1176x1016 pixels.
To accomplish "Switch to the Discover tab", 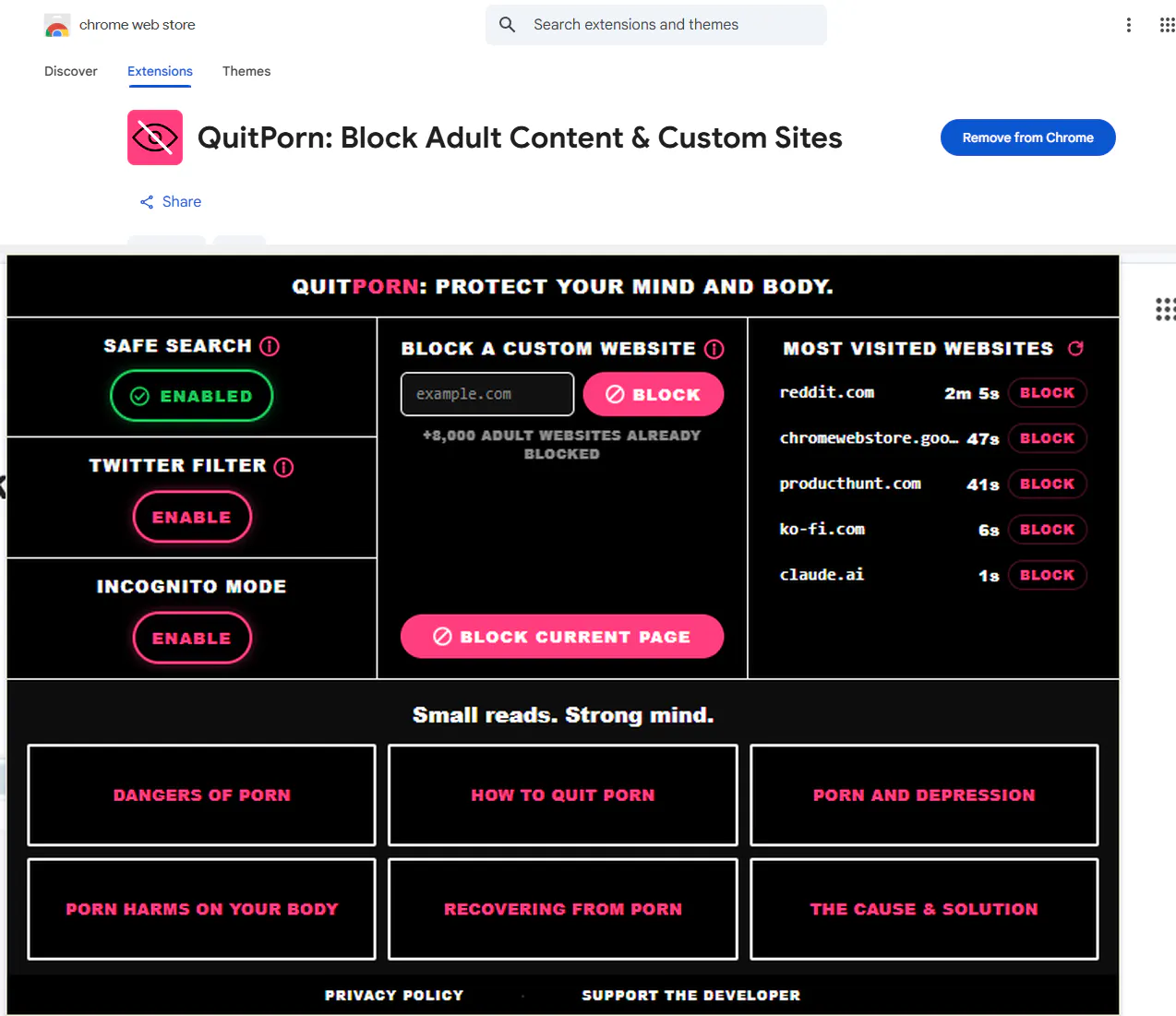I will point(71,71).
